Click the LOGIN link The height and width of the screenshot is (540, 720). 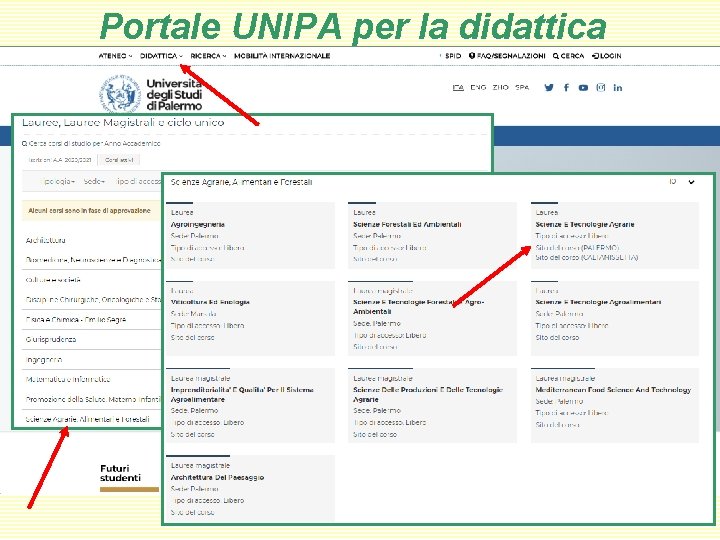(607, 56)
